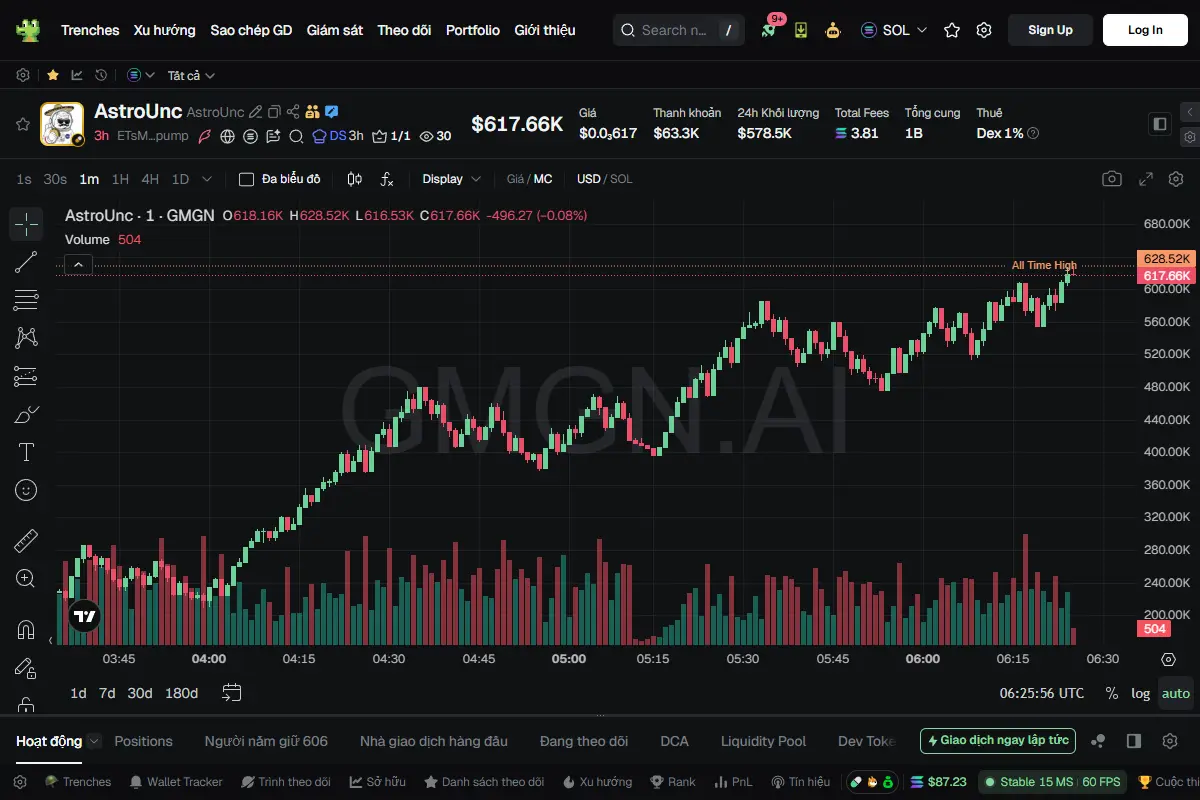
Task: Open the Positions tab
Action: point(143,741)
